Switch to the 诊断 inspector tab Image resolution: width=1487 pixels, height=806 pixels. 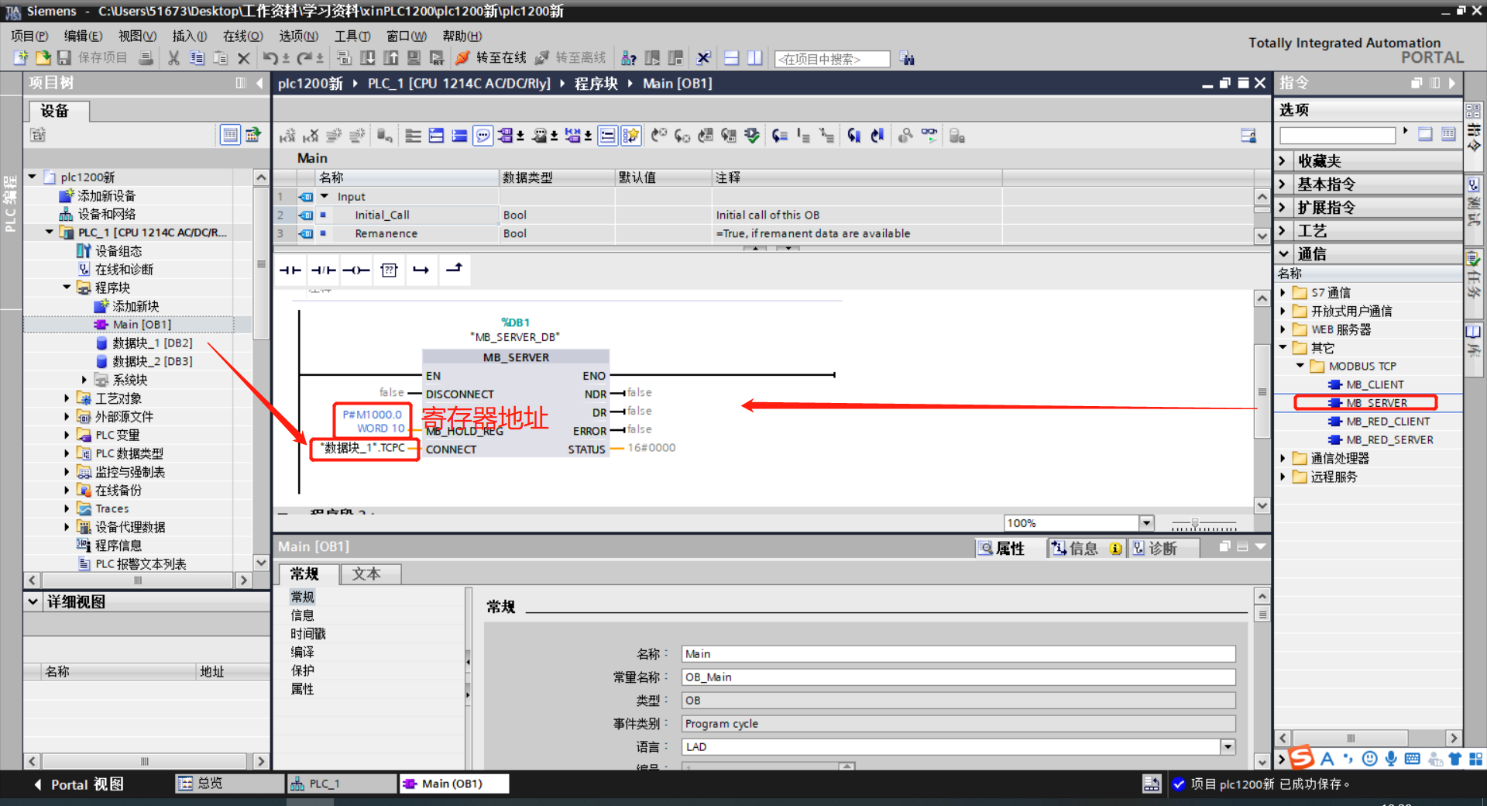pos(1163,548)
